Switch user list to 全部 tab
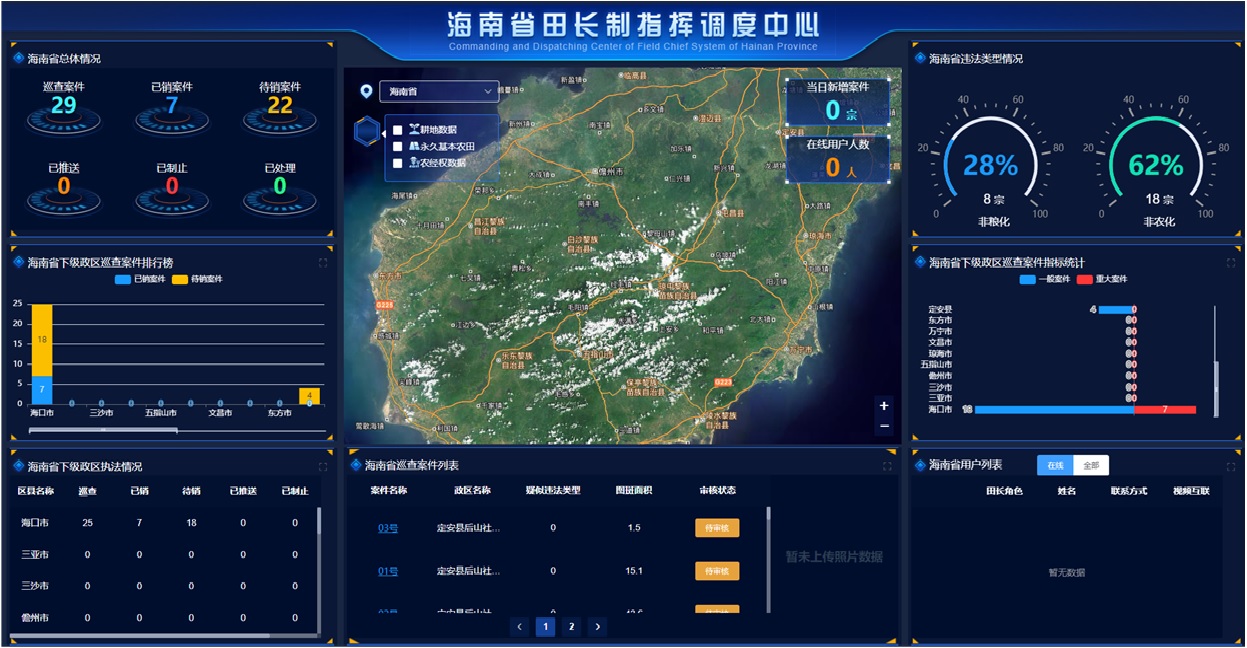This screenshot has height=648, width=1247. 1091,466
